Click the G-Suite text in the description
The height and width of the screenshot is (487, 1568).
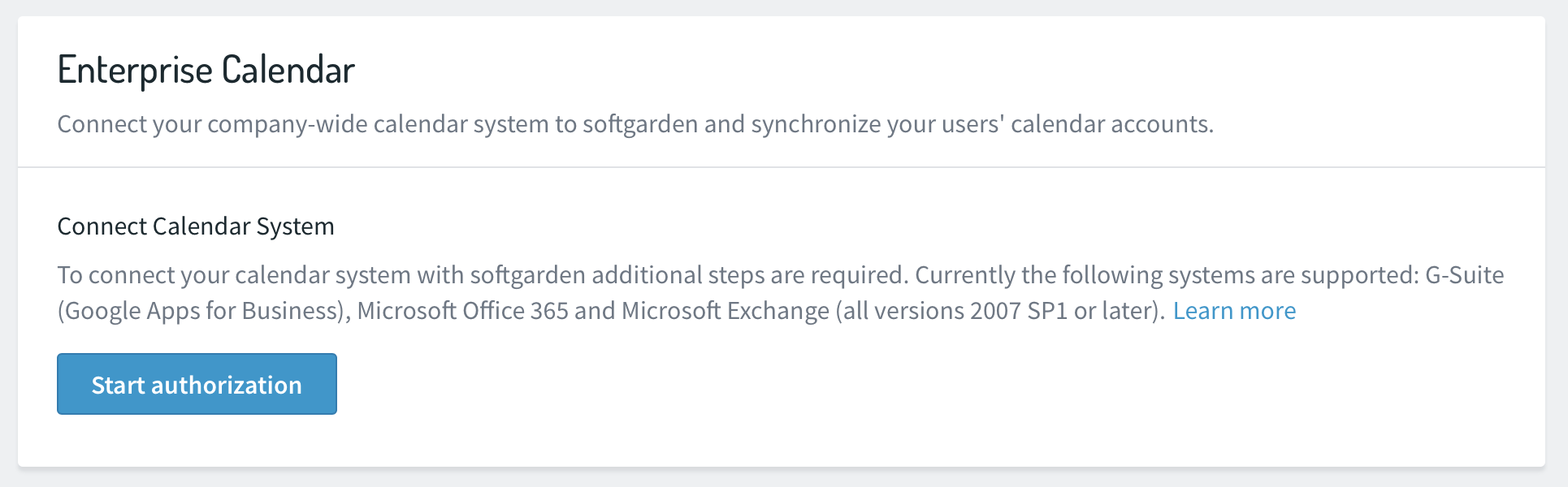pos(1465,275)
